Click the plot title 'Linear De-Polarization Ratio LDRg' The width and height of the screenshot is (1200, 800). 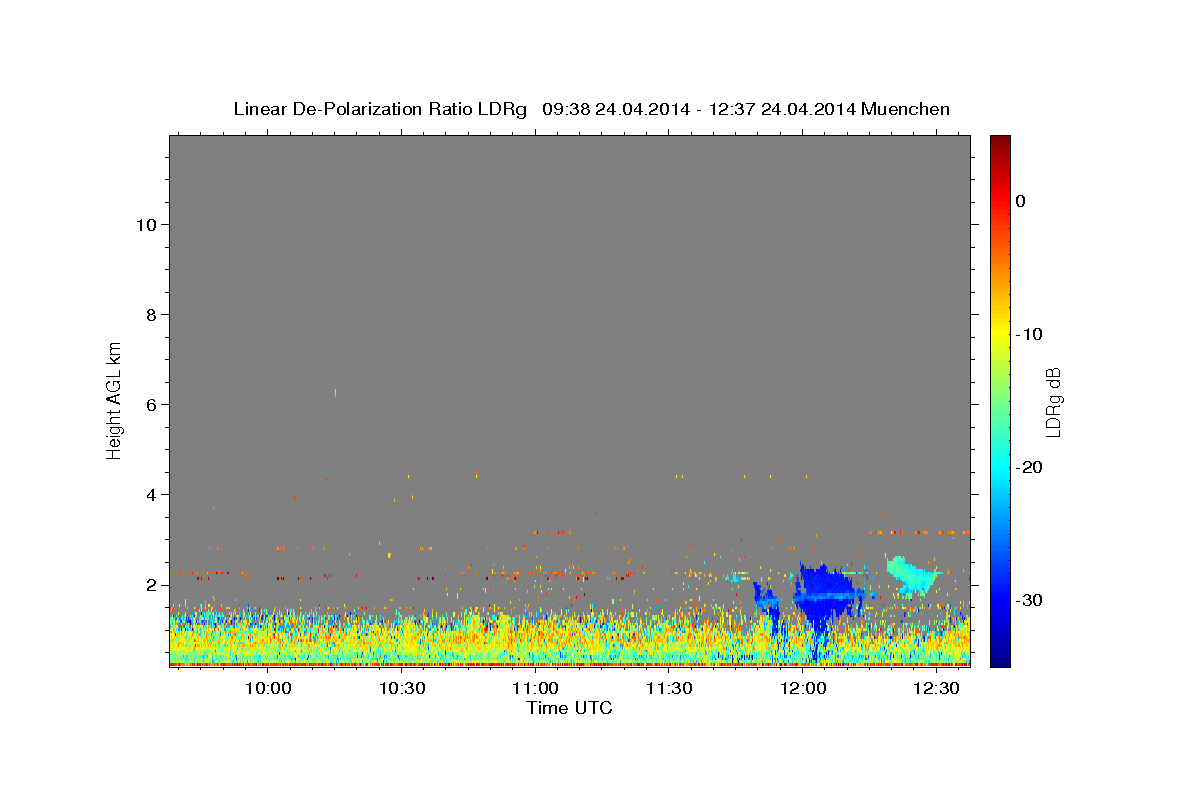(x=380, y=109)
